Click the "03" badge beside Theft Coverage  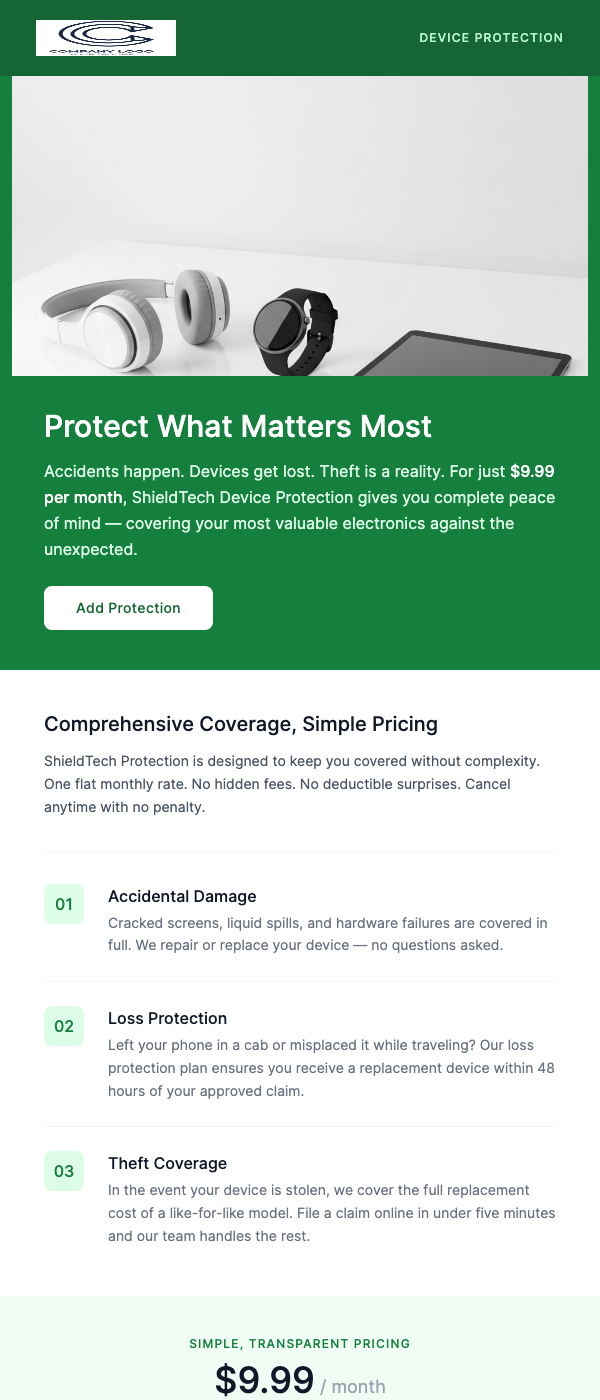pos(64,1171)
